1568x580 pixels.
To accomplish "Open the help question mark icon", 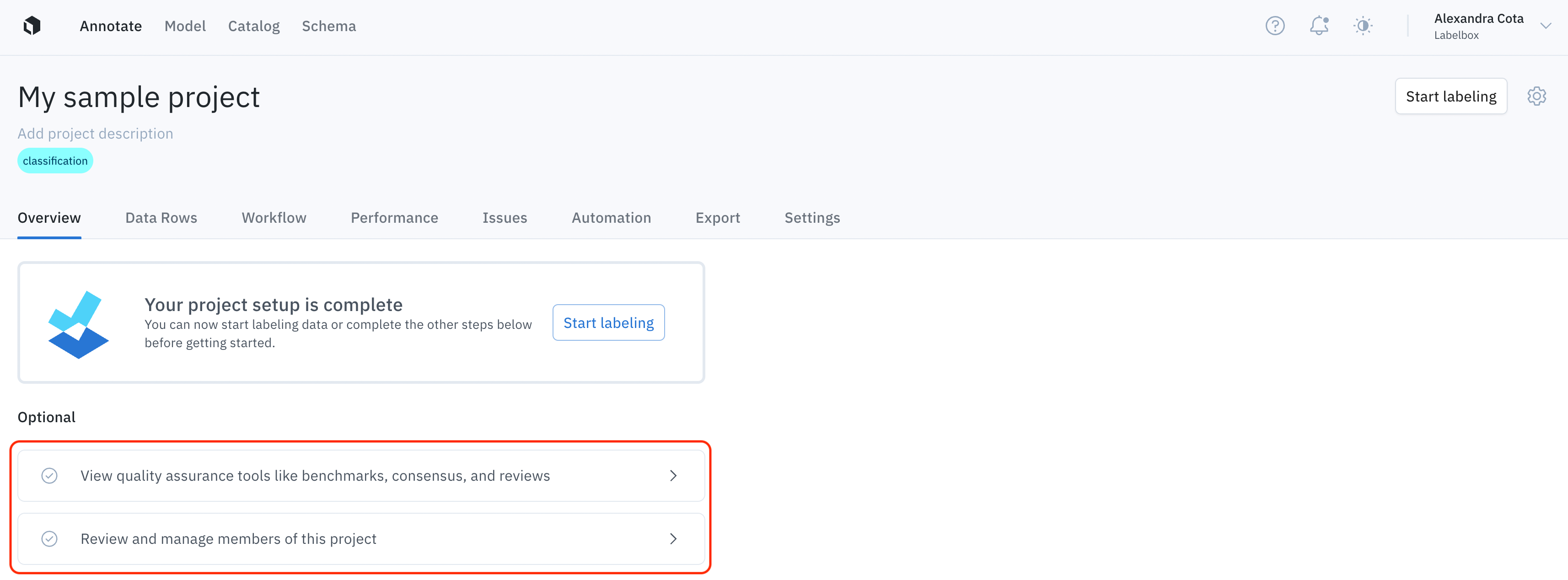I will (1275, 26).
